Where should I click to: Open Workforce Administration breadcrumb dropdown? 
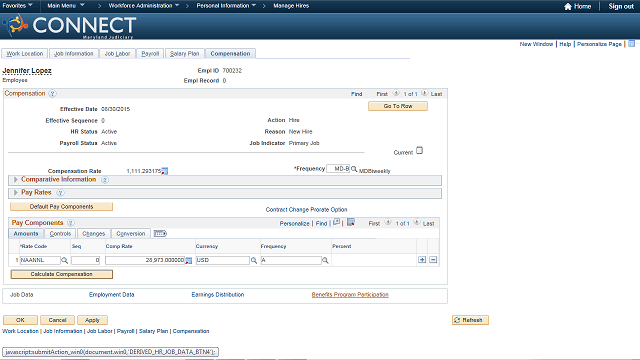pyautogui.click(x=144, y=6)
